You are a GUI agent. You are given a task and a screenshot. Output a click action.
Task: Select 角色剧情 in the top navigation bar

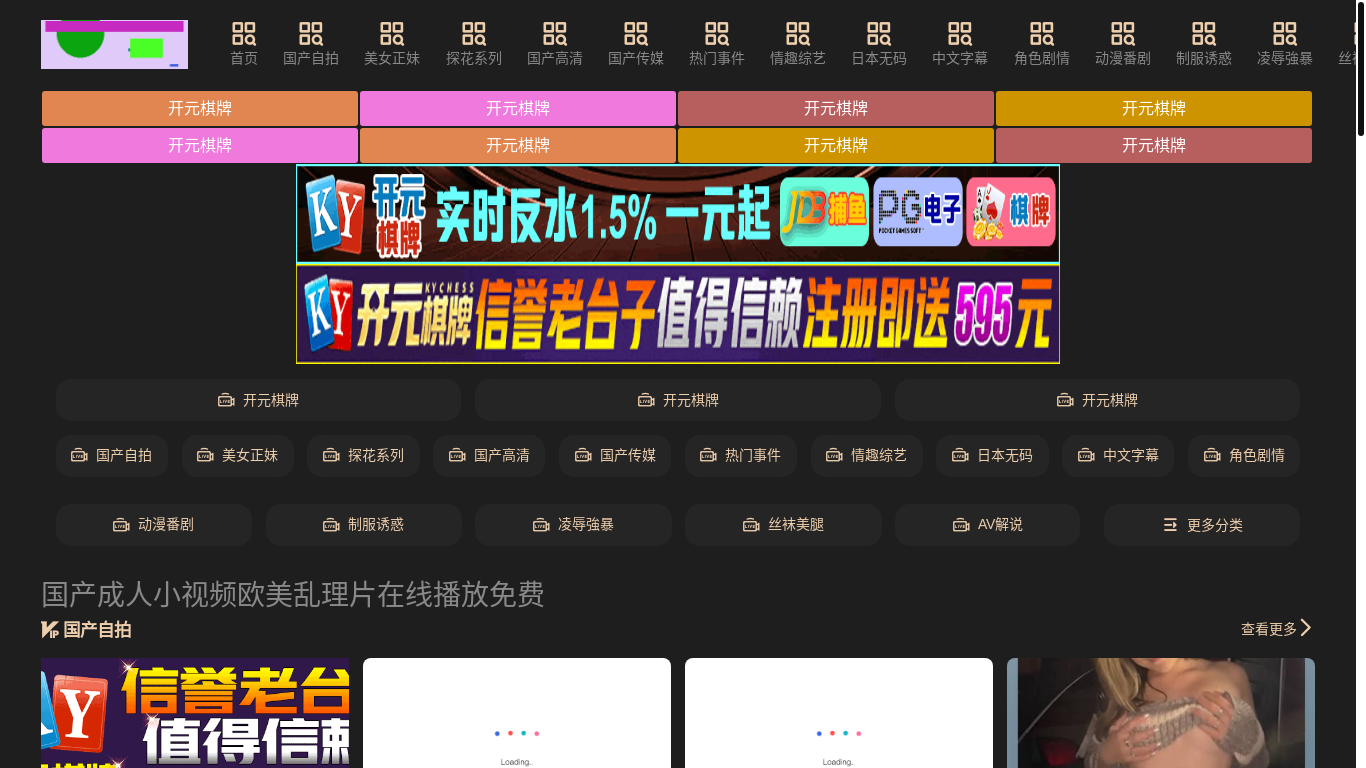1042,45
